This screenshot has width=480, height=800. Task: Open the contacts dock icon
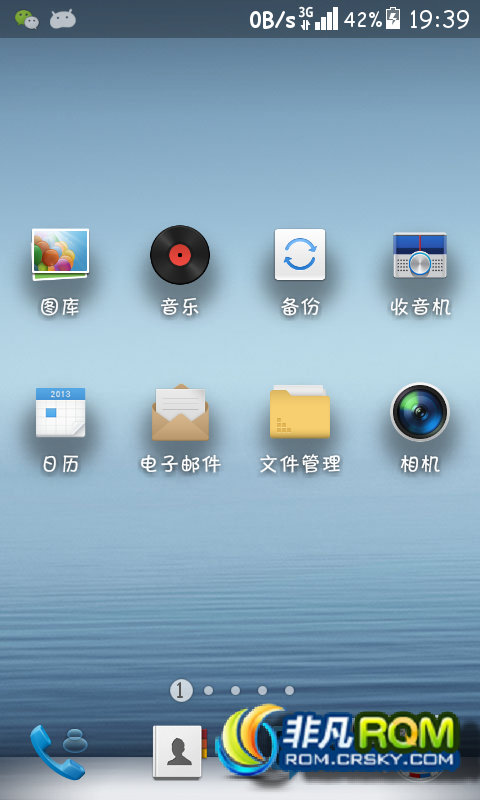(179, 752)
